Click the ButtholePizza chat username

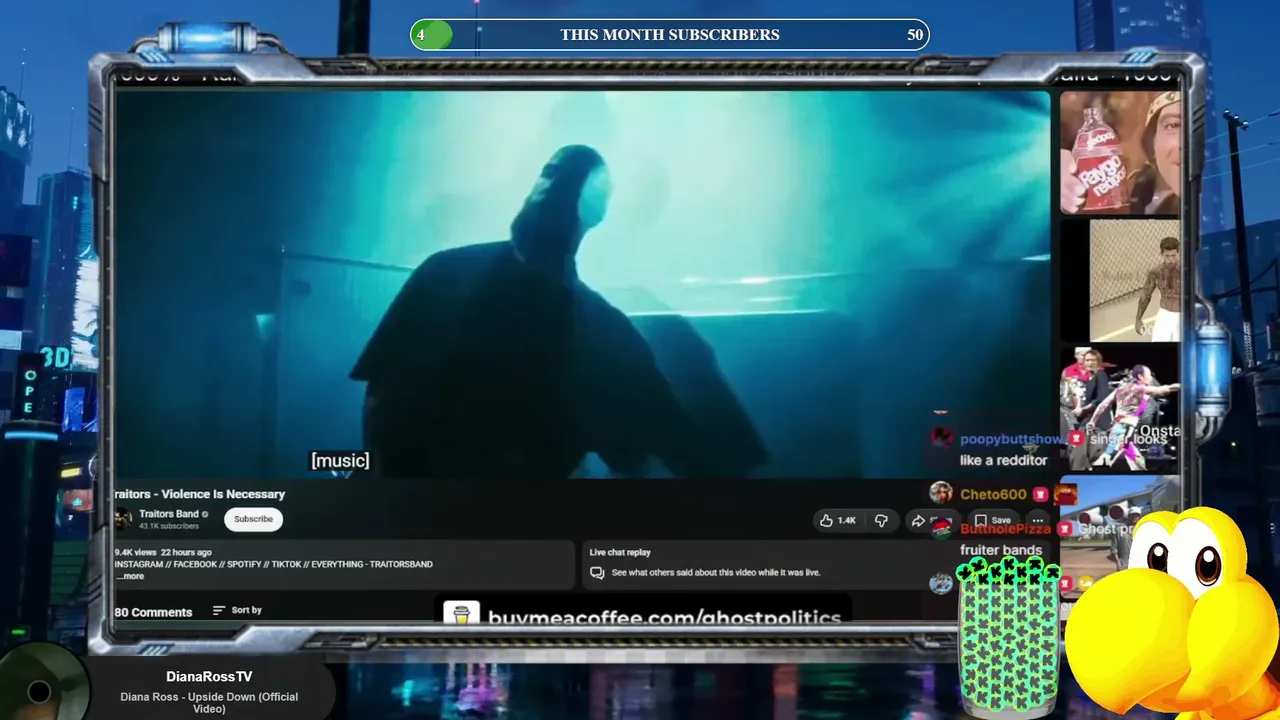[1005, 529]
